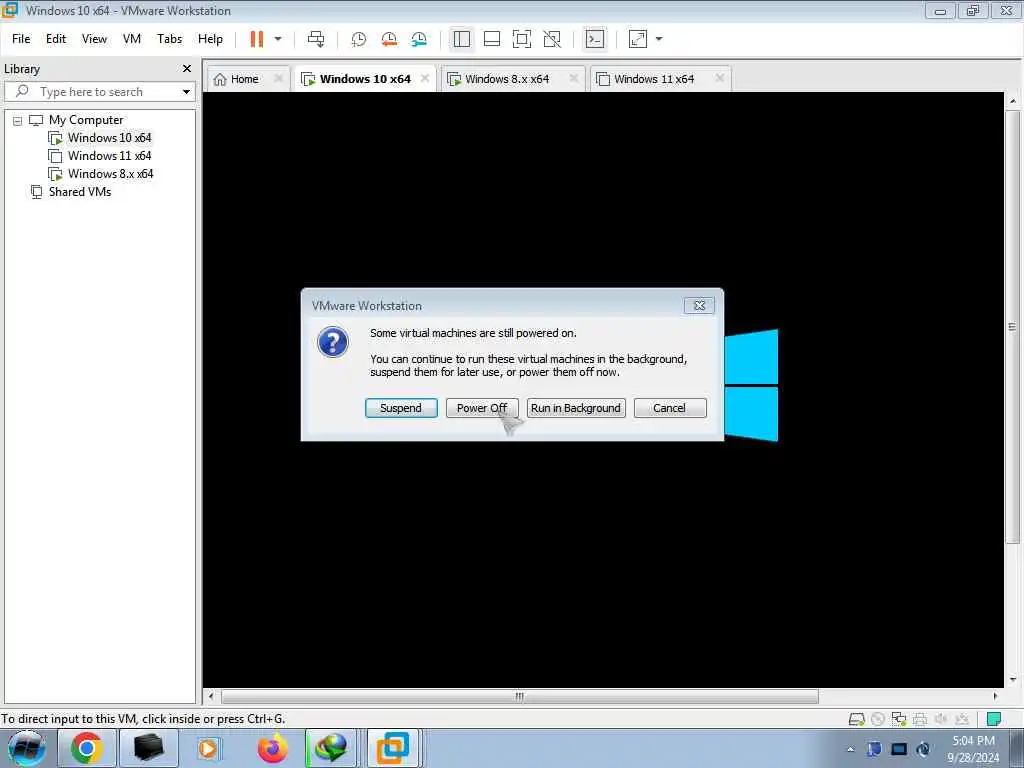Viewport: 1024px width, 768px height.
Task: Click the stretch guest display icon
Action: (638, 39)
